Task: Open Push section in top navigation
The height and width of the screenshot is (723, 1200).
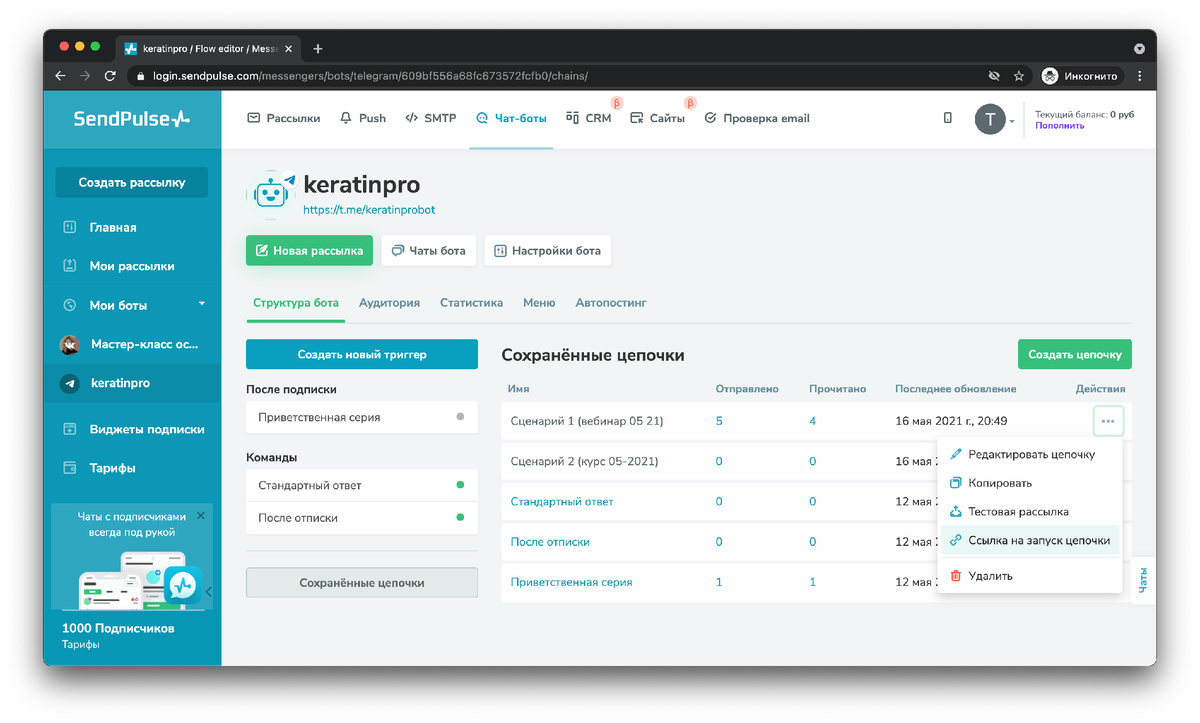Action: click(363, 118)
